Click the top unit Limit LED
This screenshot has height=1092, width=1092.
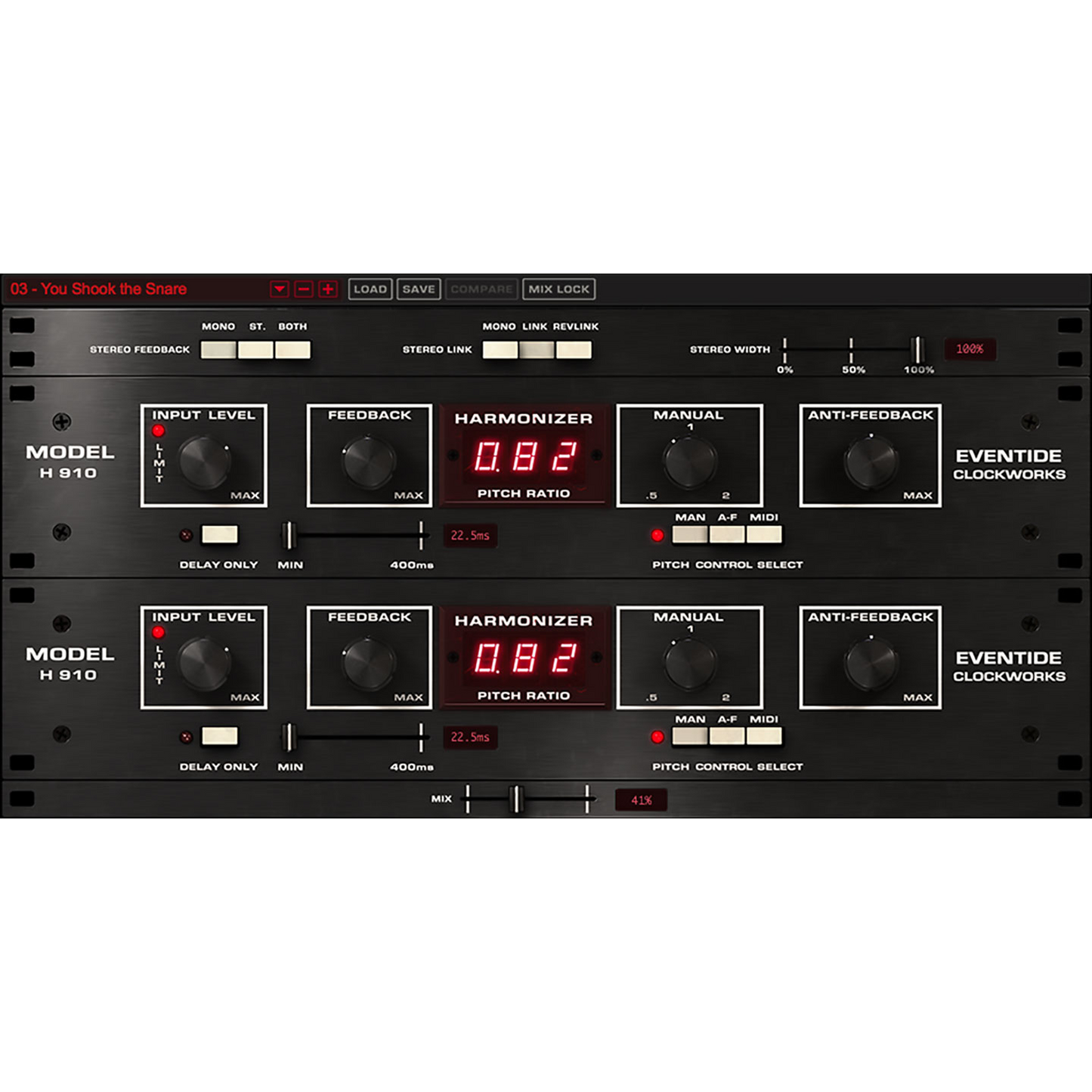pyautogui.click(x=159, y=432)
